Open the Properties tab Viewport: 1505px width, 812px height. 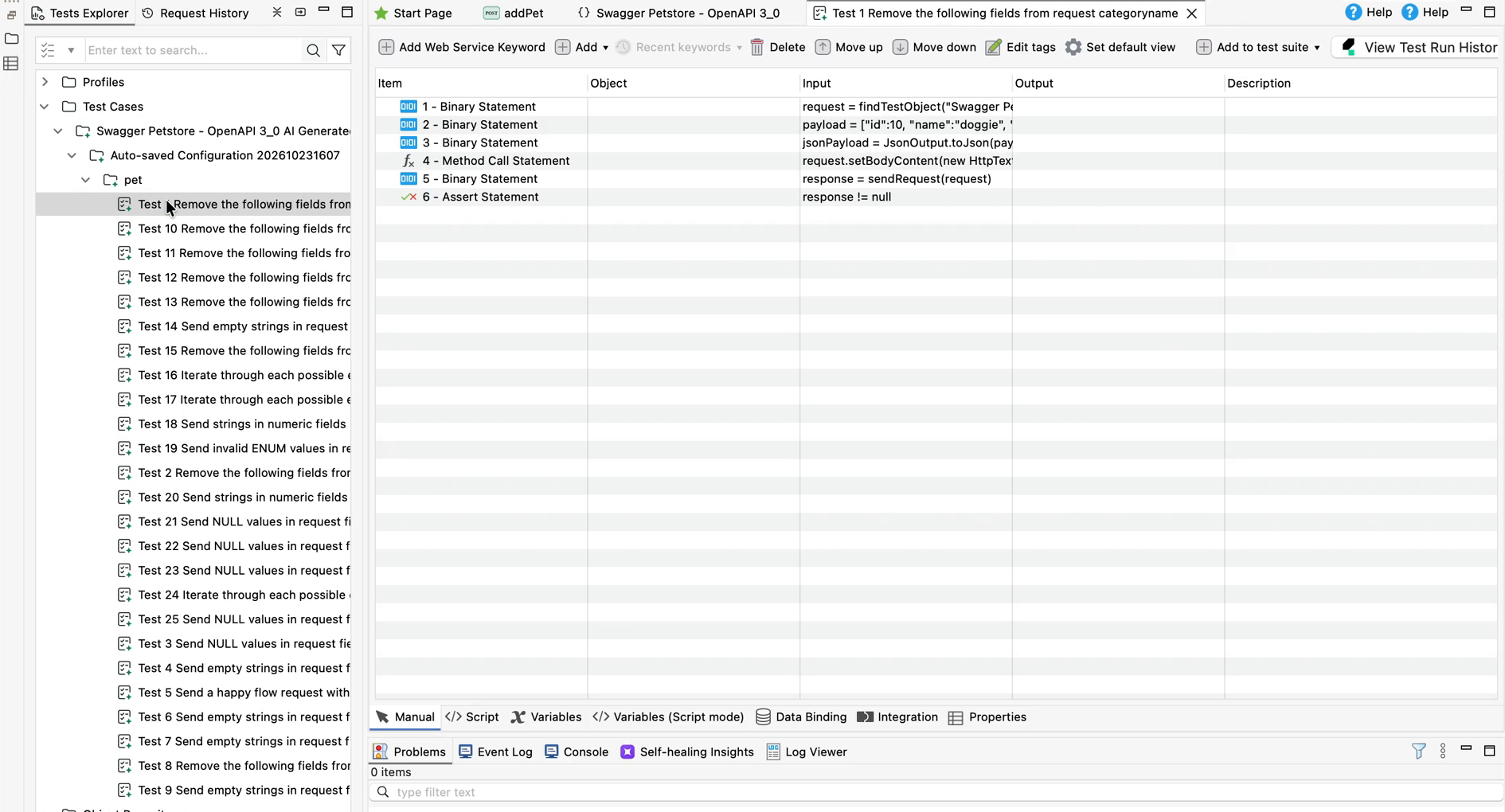pos(987,716)
